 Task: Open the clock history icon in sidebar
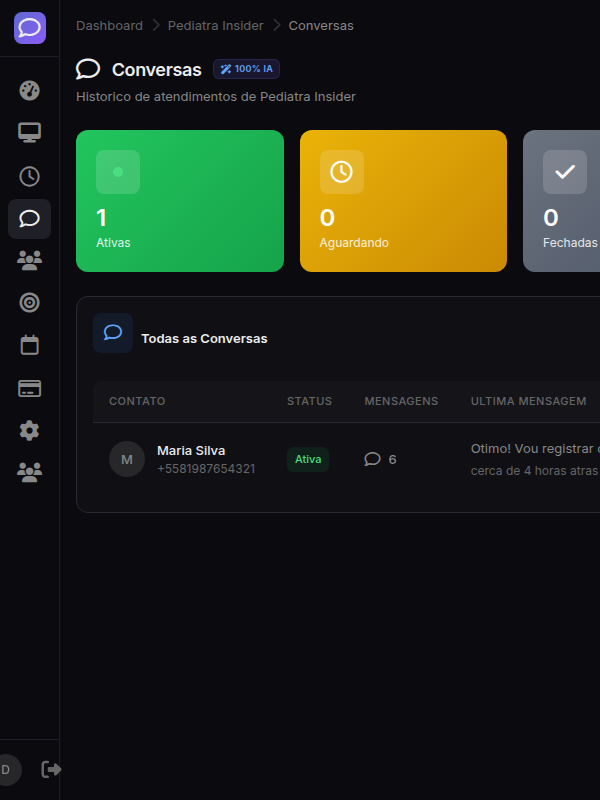pyautogui.click(x=30, y=176)
